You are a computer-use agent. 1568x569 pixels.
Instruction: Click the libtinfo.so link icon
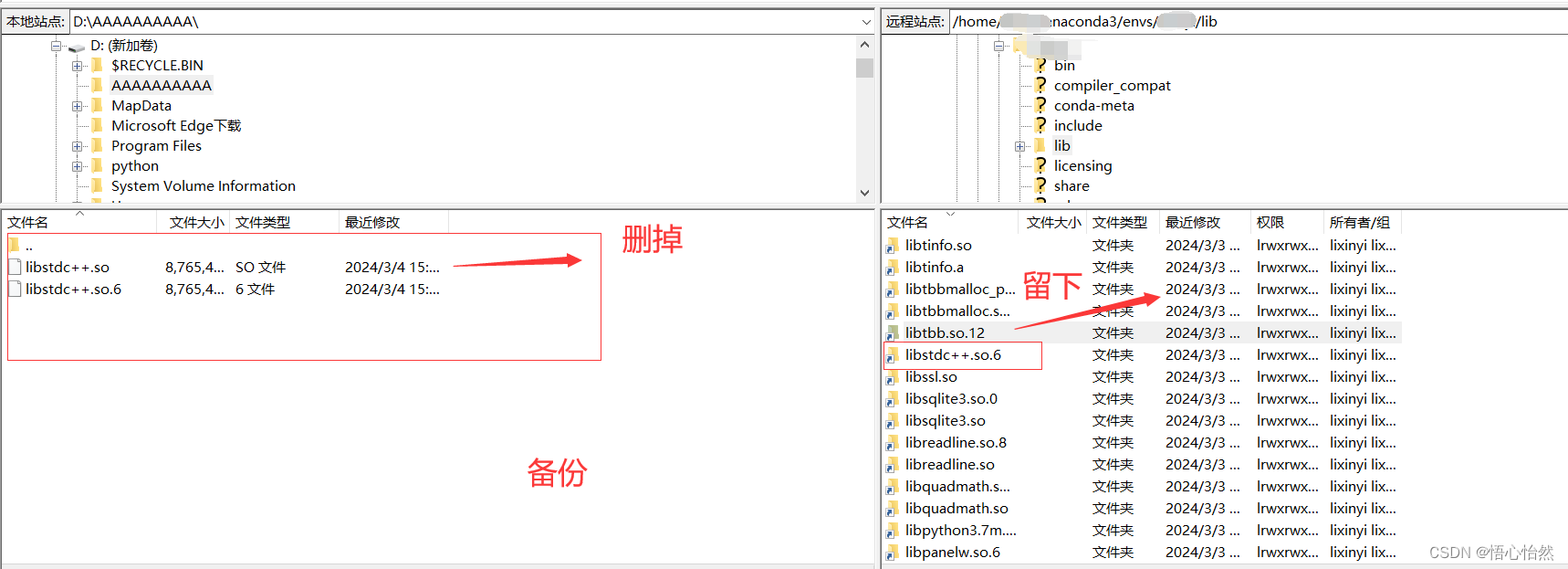(893, 245)
